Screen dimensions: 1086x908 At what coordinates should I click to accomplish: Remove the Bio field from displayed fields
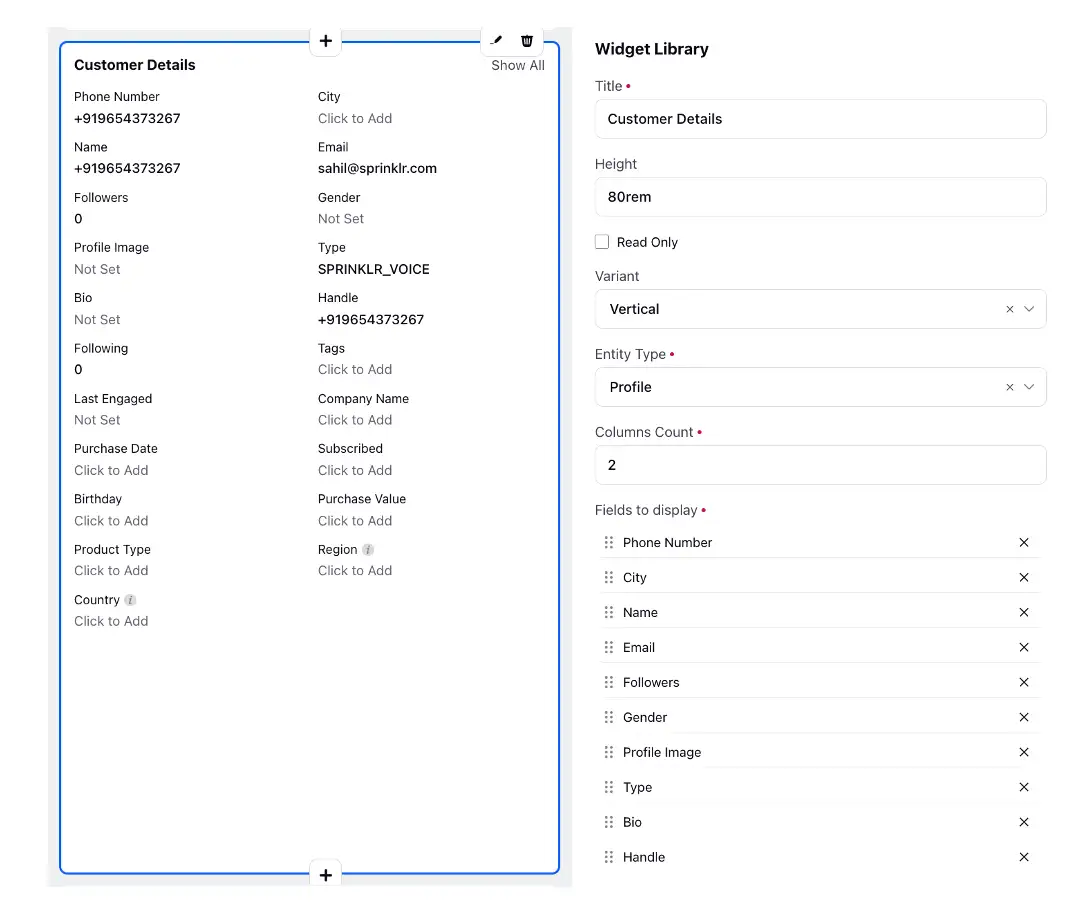[1024, 822]
